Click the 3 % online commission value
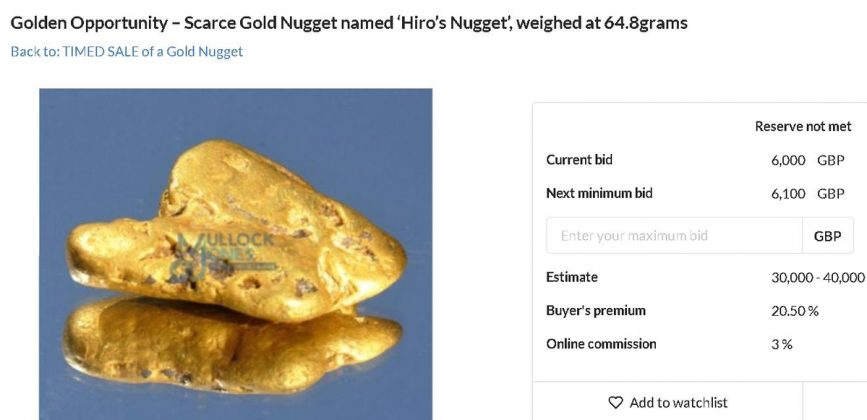867x420 pixels. pyautogui.click(x=782, y=344)
